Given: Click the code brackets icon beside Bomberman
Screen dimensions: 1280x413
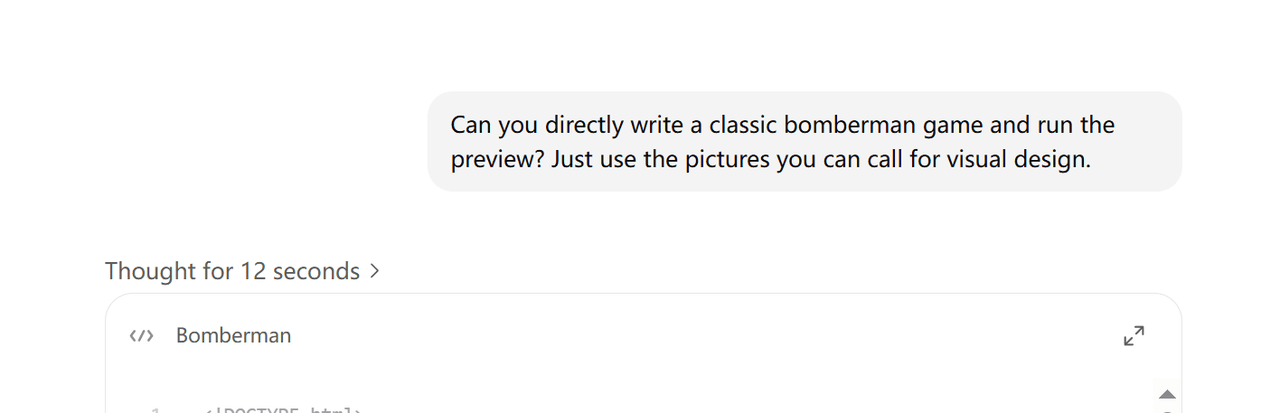Looking at the screenshot, I should (141, 336).
